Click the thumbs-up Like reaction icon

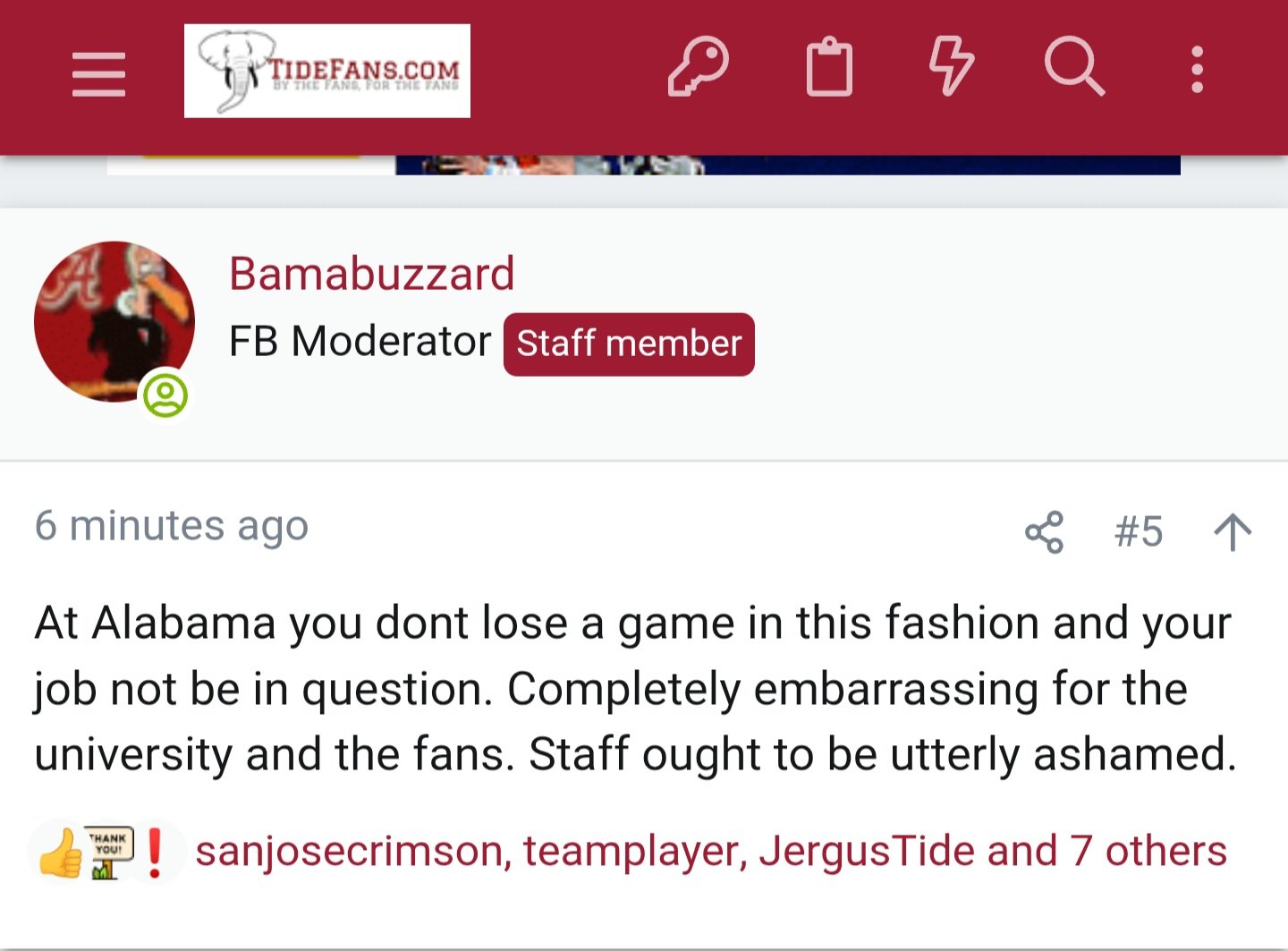pyautogui.click(x=60, y=853)
